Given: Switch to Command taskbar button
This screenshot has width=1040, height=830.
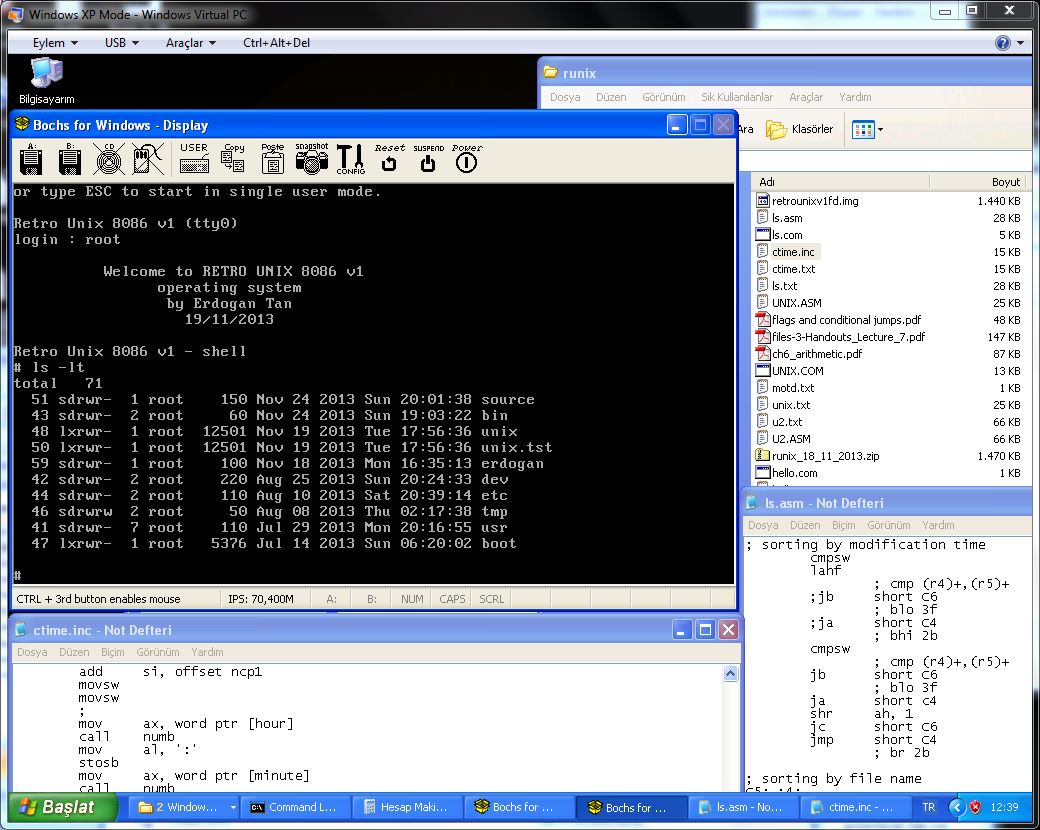Looking at the screenshot, I should click(x=294, y=807).
